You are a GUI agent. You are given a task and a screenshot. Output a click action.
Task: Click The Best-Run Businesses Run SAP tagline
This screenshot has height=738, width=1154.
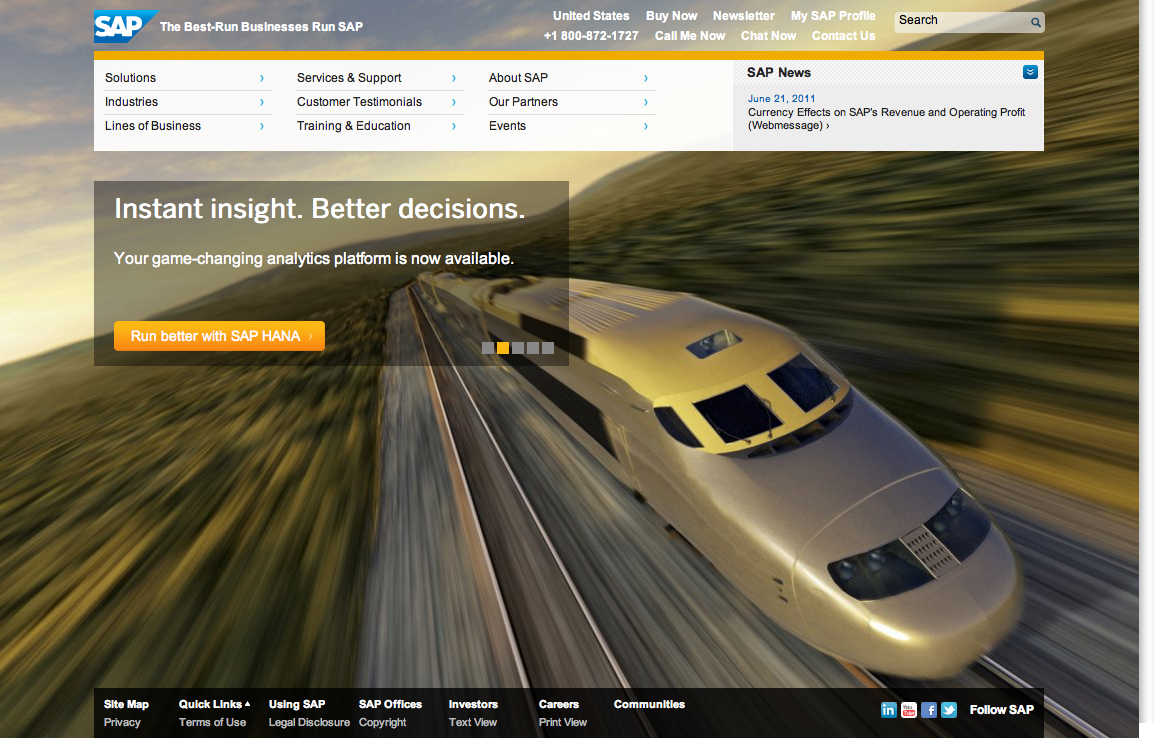point(261,26)
